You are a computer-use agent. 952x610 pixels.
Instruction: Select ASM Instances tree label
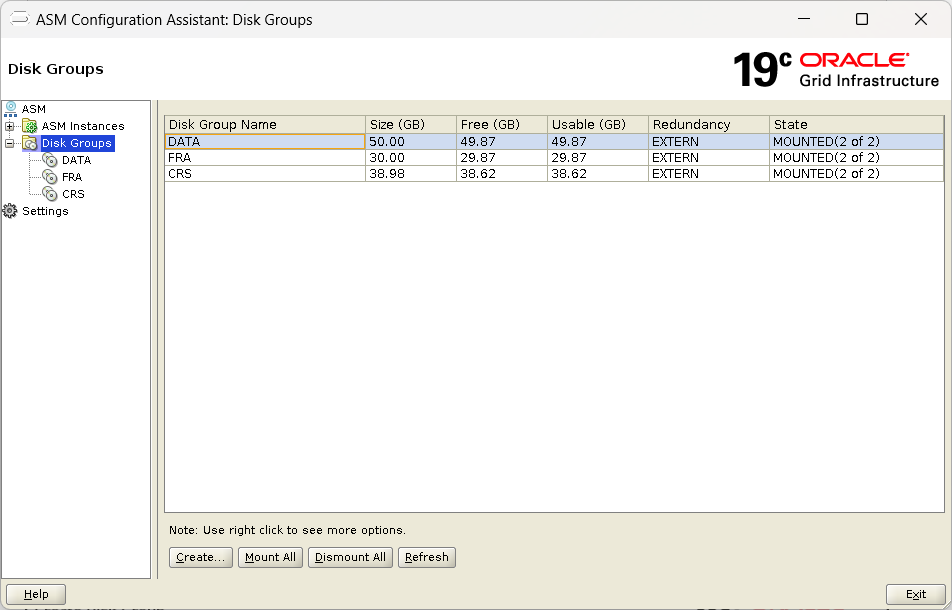83,126
